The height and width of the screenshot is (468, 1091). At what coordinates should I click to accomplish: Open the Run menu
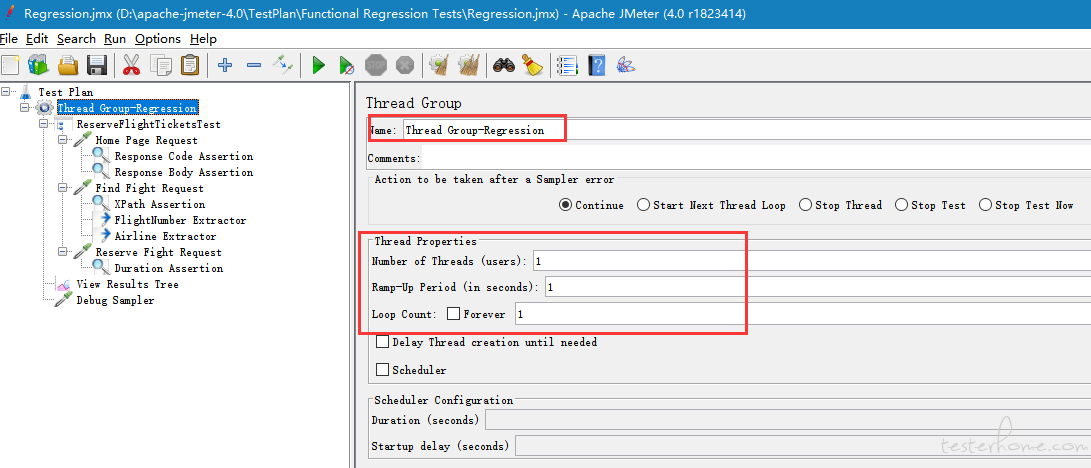[115, 39]
